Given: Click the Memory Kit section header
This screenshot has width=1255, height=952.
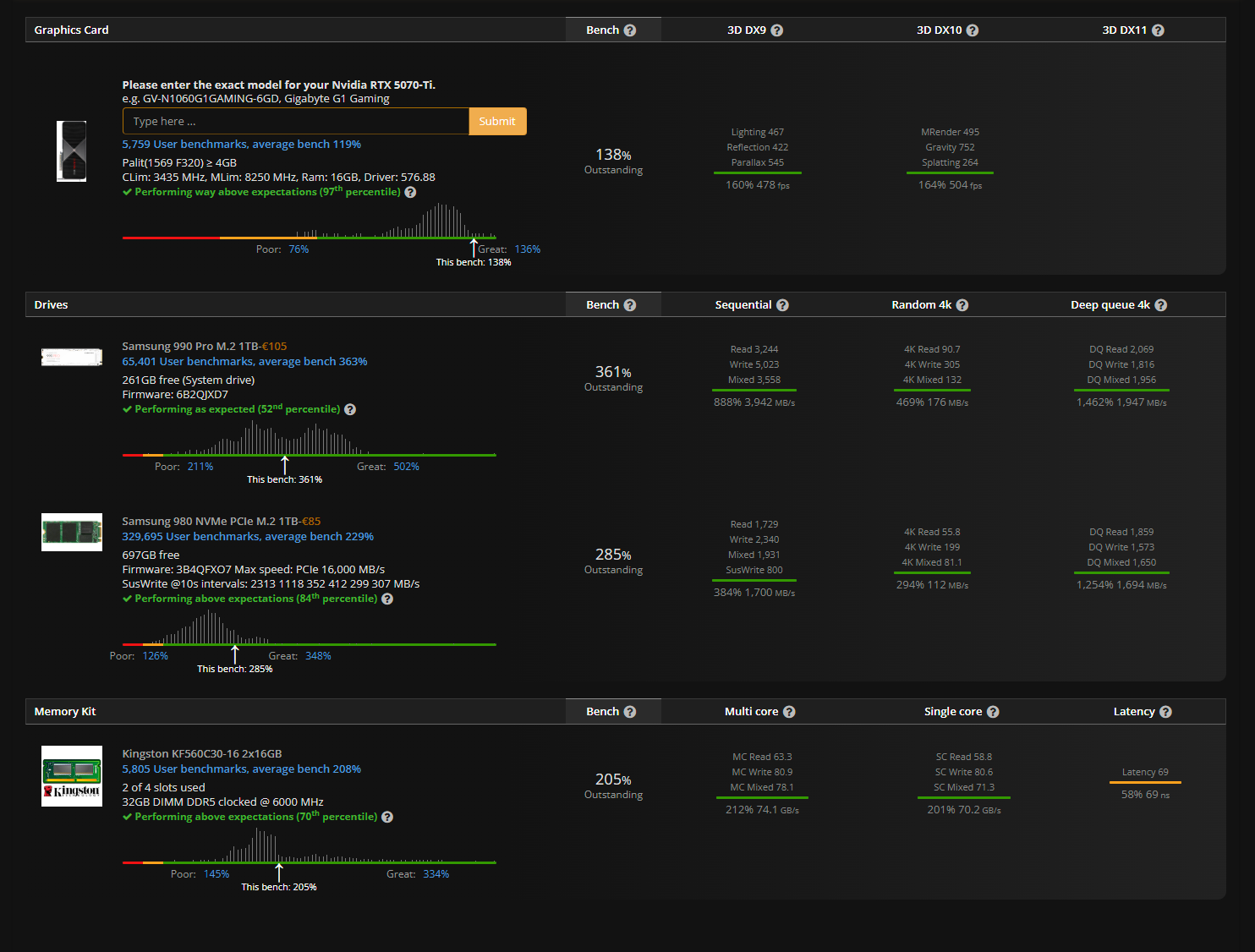Looking at the screenshot, I should coord(65,712).
